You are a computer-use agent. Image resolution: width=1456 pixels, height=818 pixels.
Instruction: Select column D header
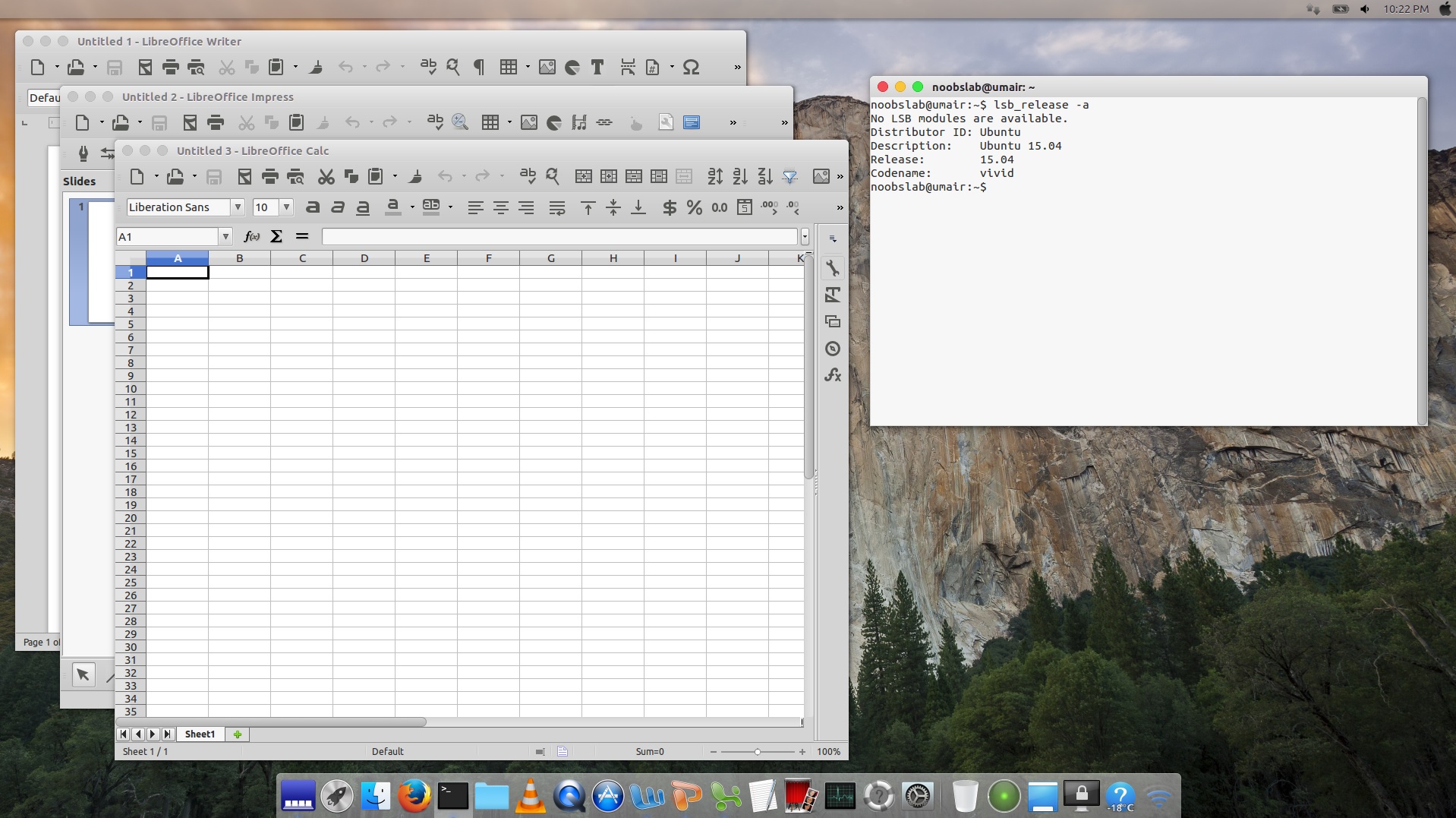pos(364,258)
